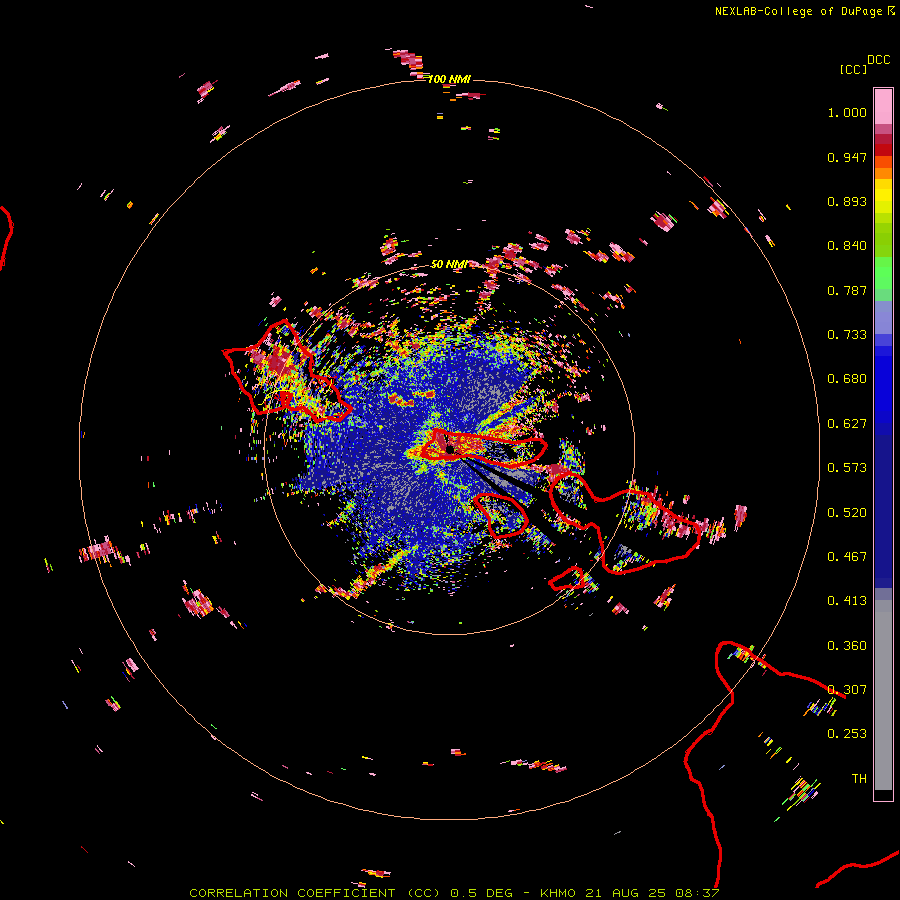This screenshot has height=900, width=900.
Task: Click the 0.893 scale value
Action: coord(847,201)
